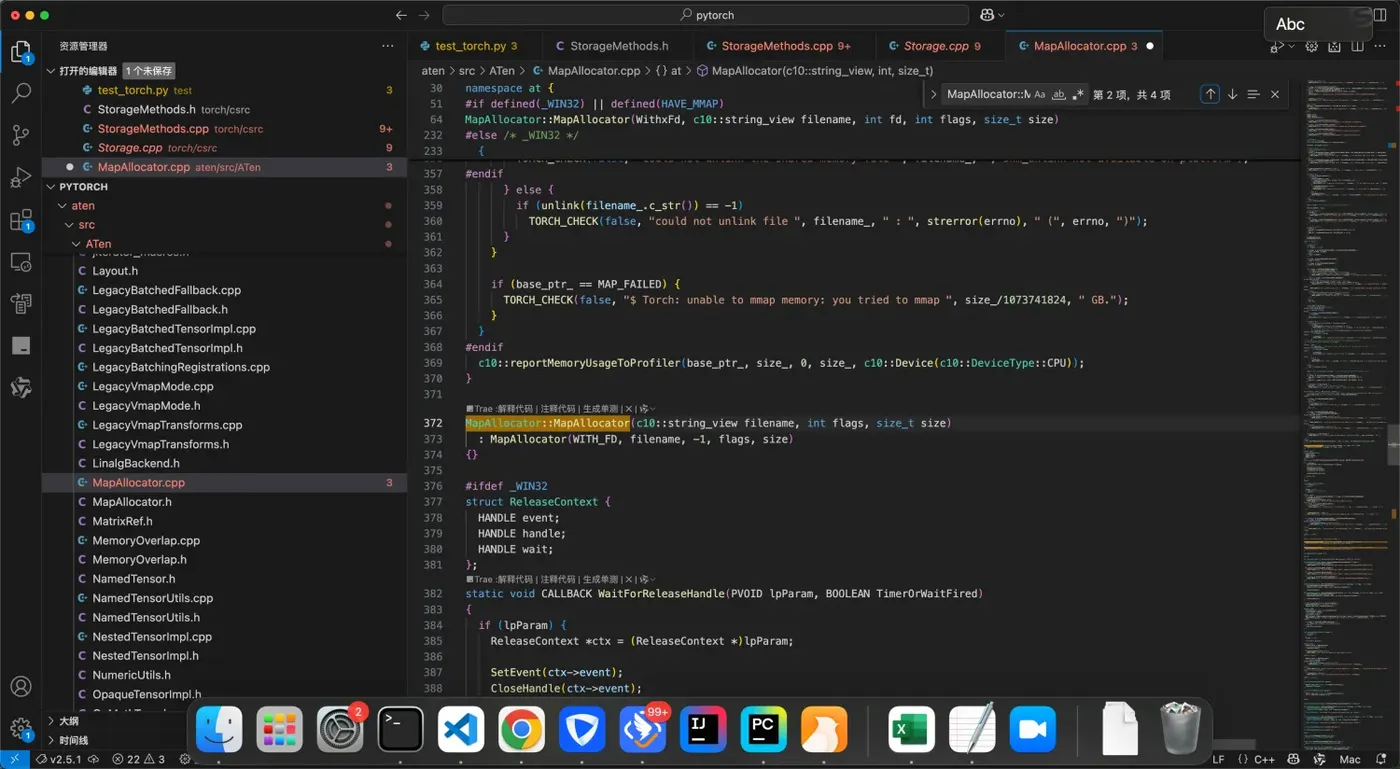Open the Remote Explorer view
This screenshot has height=769, width=1400.
[x=21, y=262]
